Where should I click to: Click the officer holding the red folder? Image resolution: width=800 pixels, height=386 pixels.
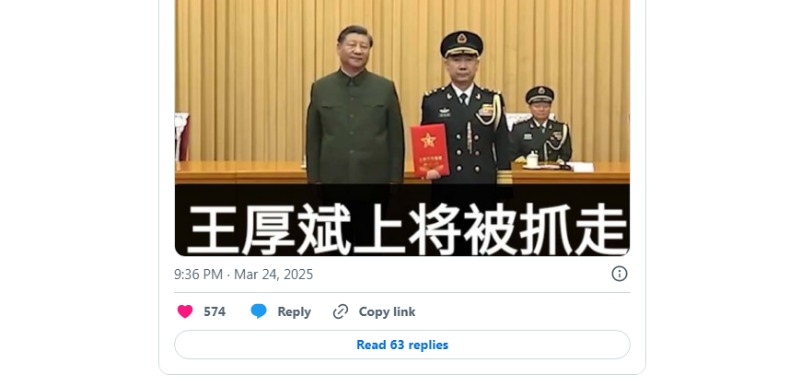click(465, 112)
